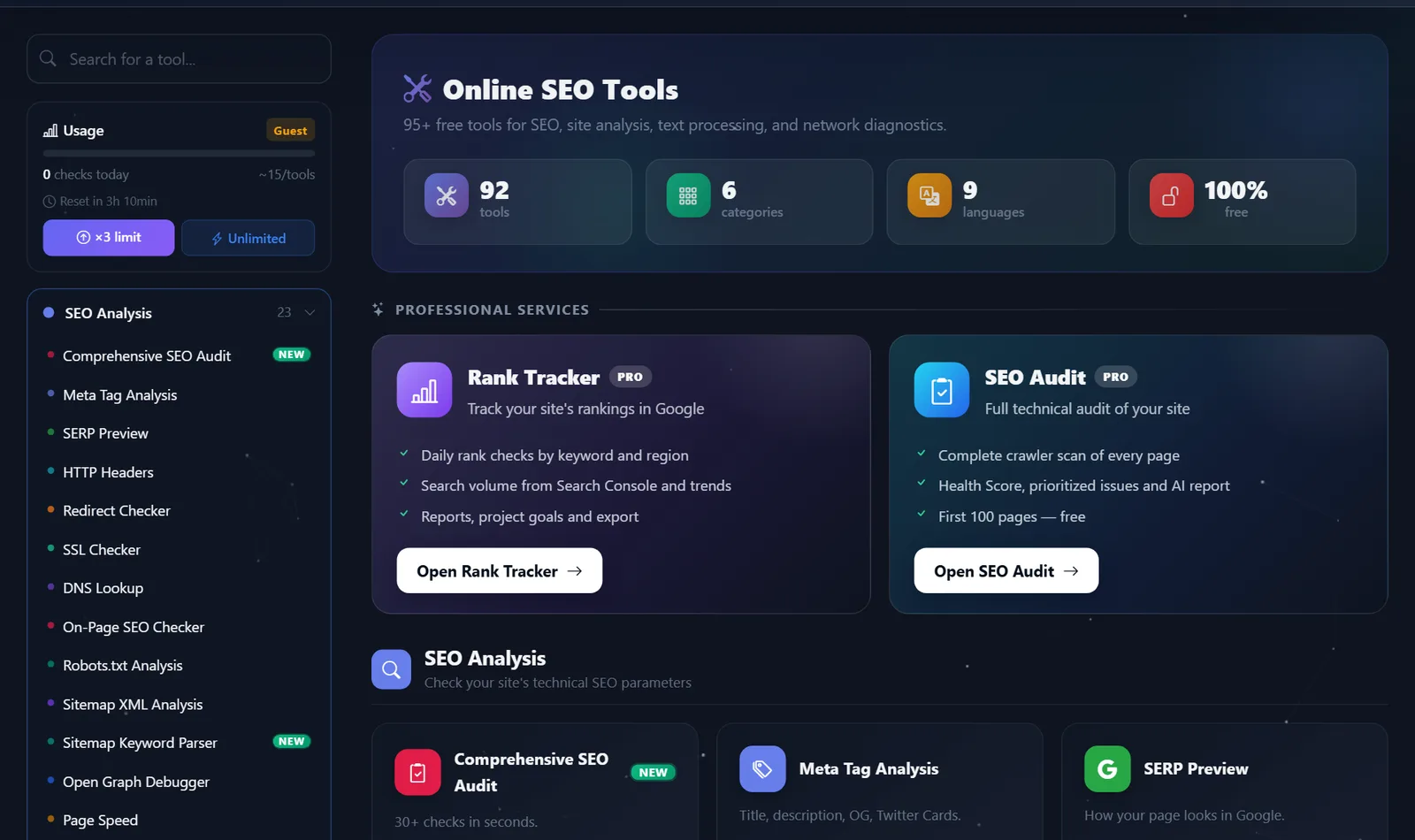Choose HTTP Headers in the sidebar
Image resolution: width=1415 pixels, height=840 pixels.
click(x=179, y=472)
